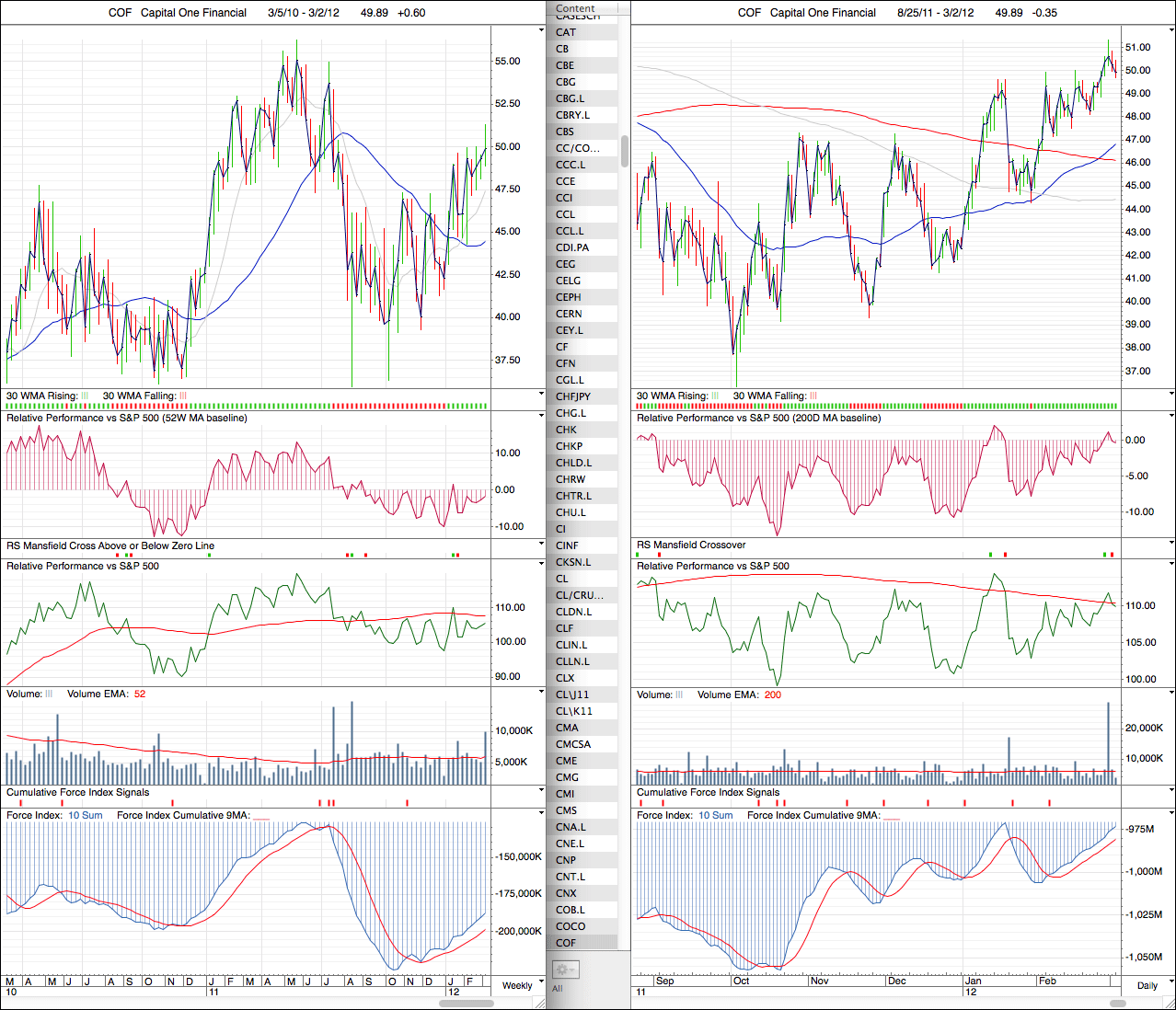Click the 30 WMA Rising legend marker, weekly
This screenshot has height=1010, width=1176.
pyautogui.click(x=85, y=396)
